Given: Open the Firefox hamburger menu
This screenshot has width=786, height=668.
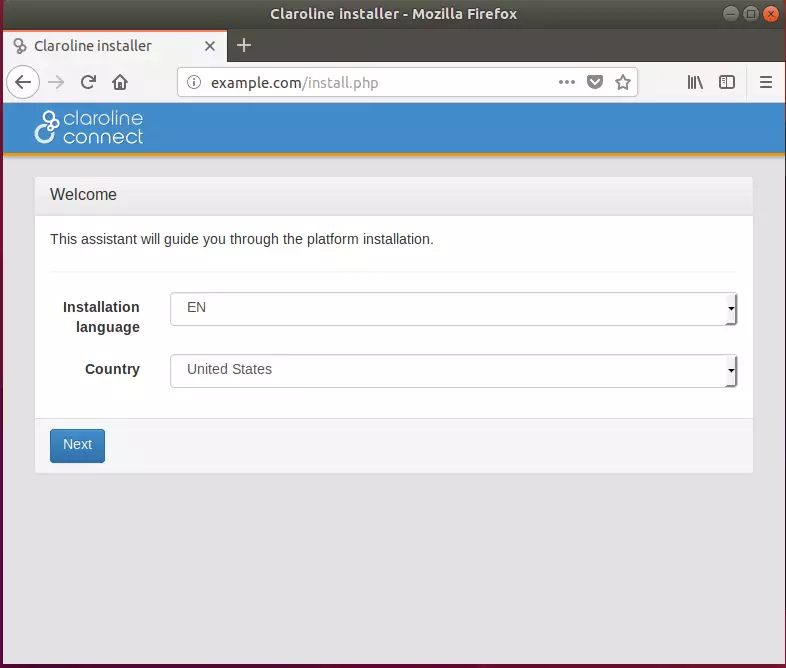Looking at the screenshot, I should coord(765,82).
